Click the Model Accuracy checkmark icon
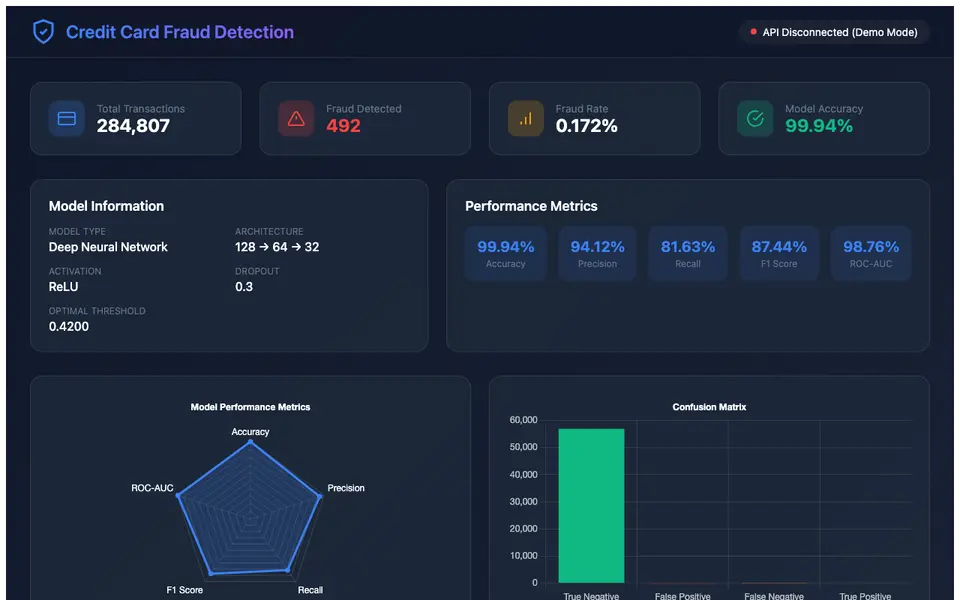This screenshot has width=960, height=600. click(756, 118)
